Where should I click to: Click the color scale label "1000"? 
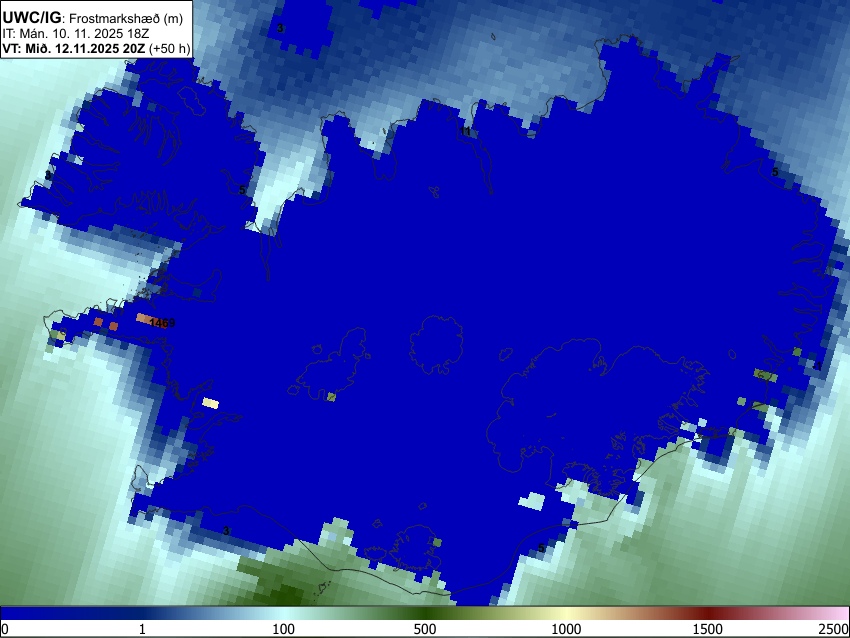tap(566, 629)
